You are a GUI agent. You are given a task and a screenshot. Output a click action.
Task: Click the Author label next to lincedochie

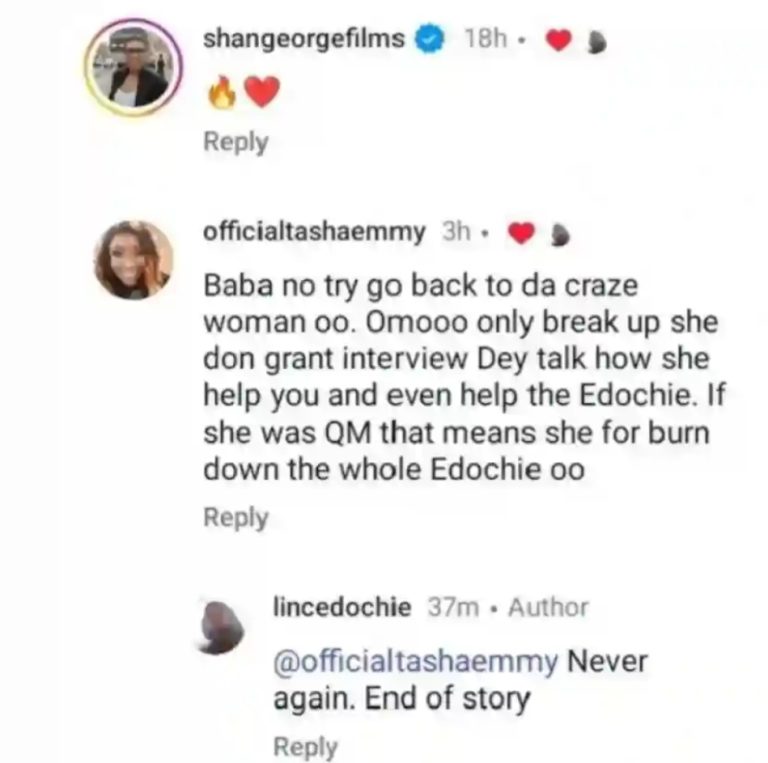tap(548, 607)
